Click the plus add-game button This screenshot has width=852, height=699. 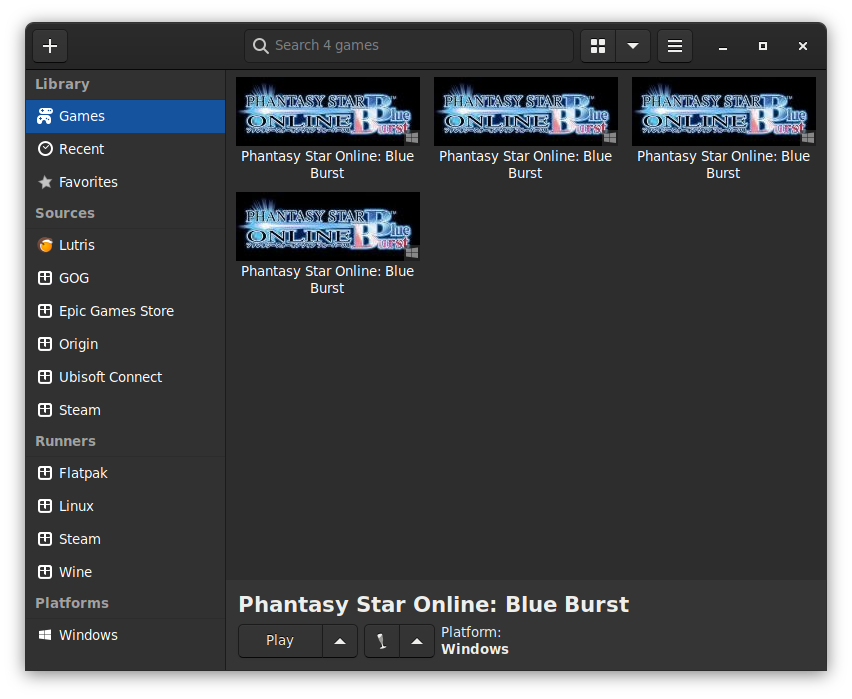50,46
